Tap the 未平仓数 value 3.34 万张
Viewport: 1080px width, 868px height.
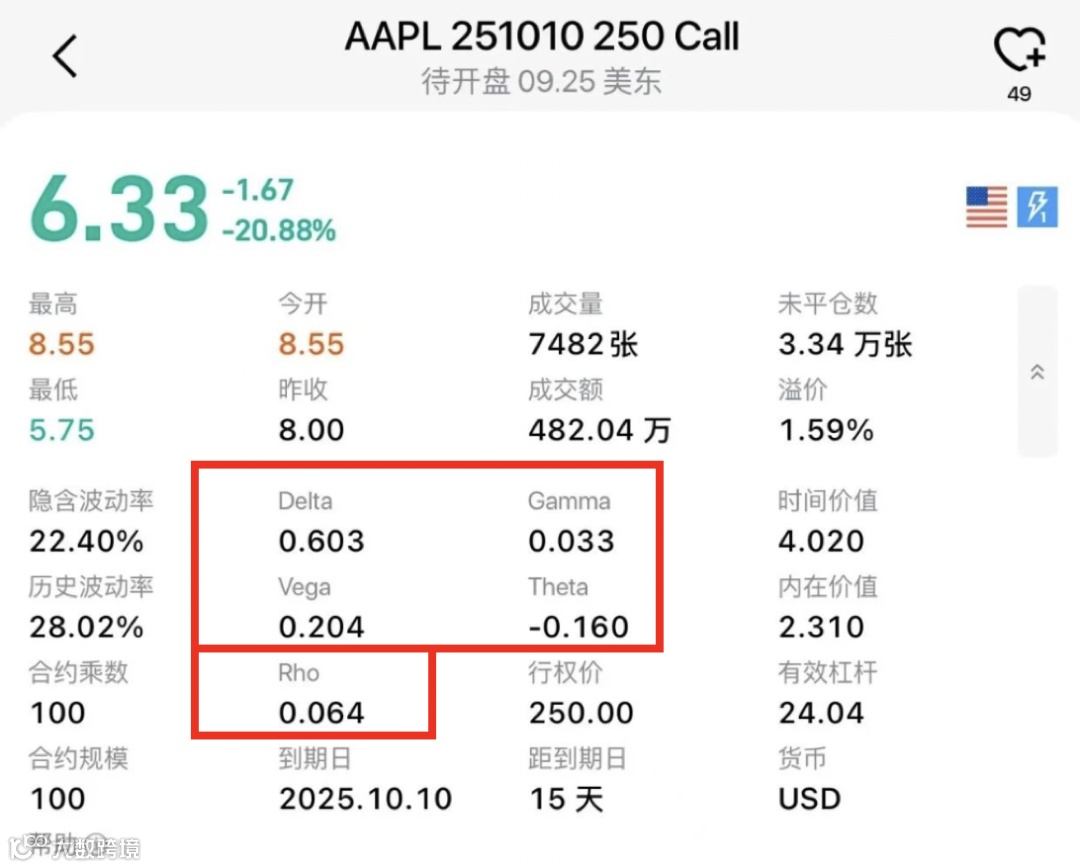tap(845, 344)
